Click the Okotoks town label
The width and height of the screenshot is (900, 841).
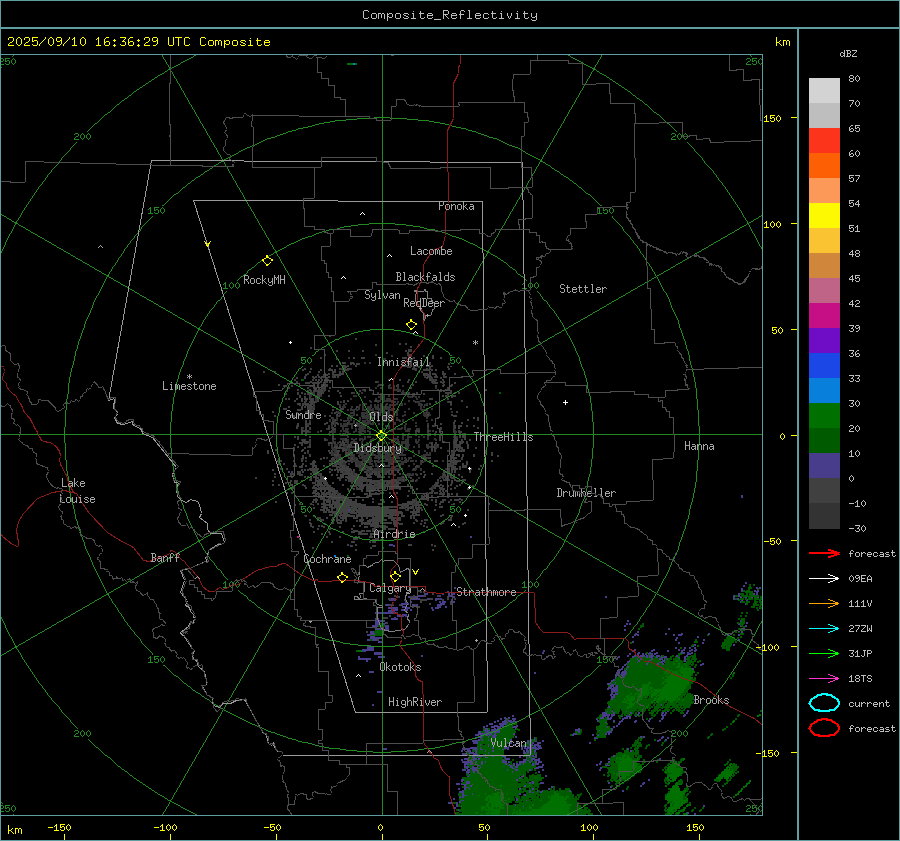(x=400, y=667)
